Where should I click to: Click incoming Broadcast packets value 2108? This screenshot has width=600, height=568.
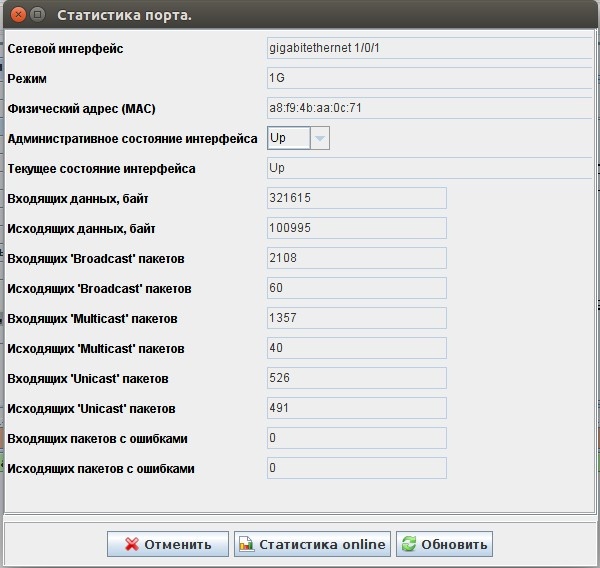(x=357, y=258)
